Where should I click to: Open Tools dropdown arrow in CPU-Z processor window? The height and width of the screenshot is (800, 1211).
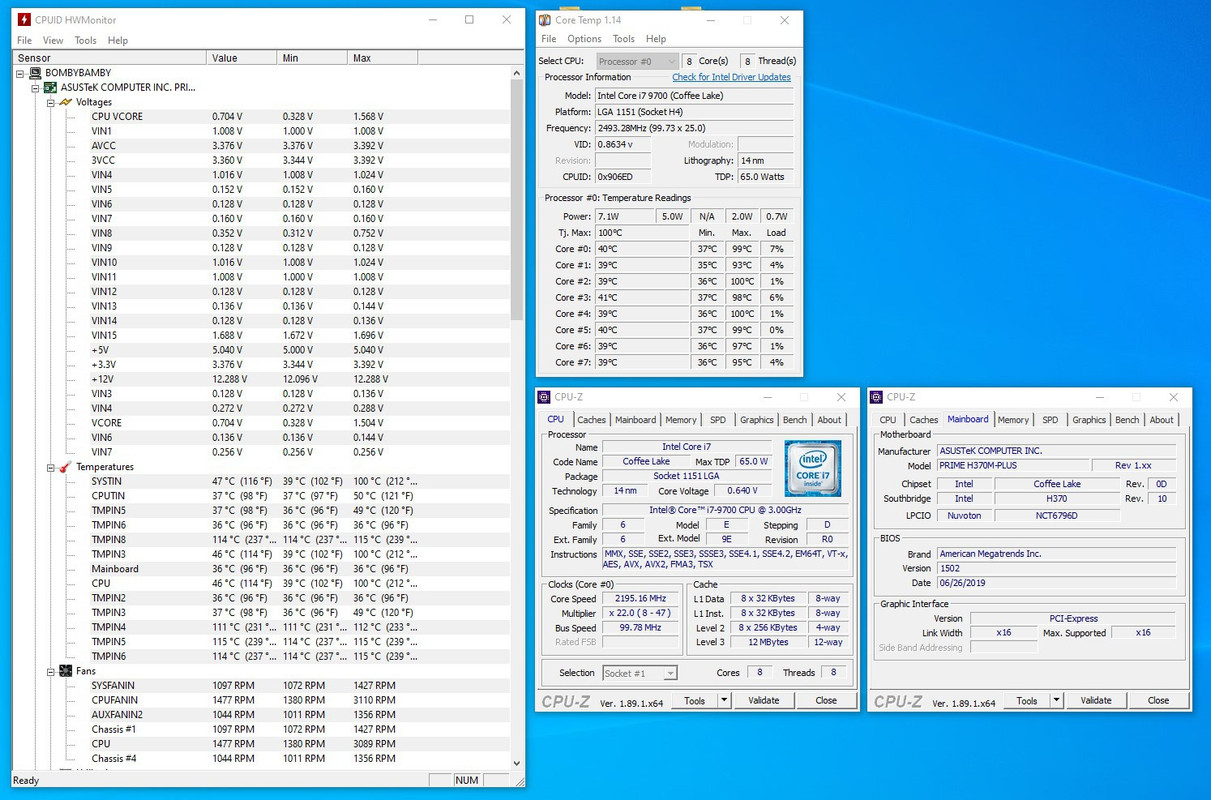pyautogui.click(x=724, y=700)
